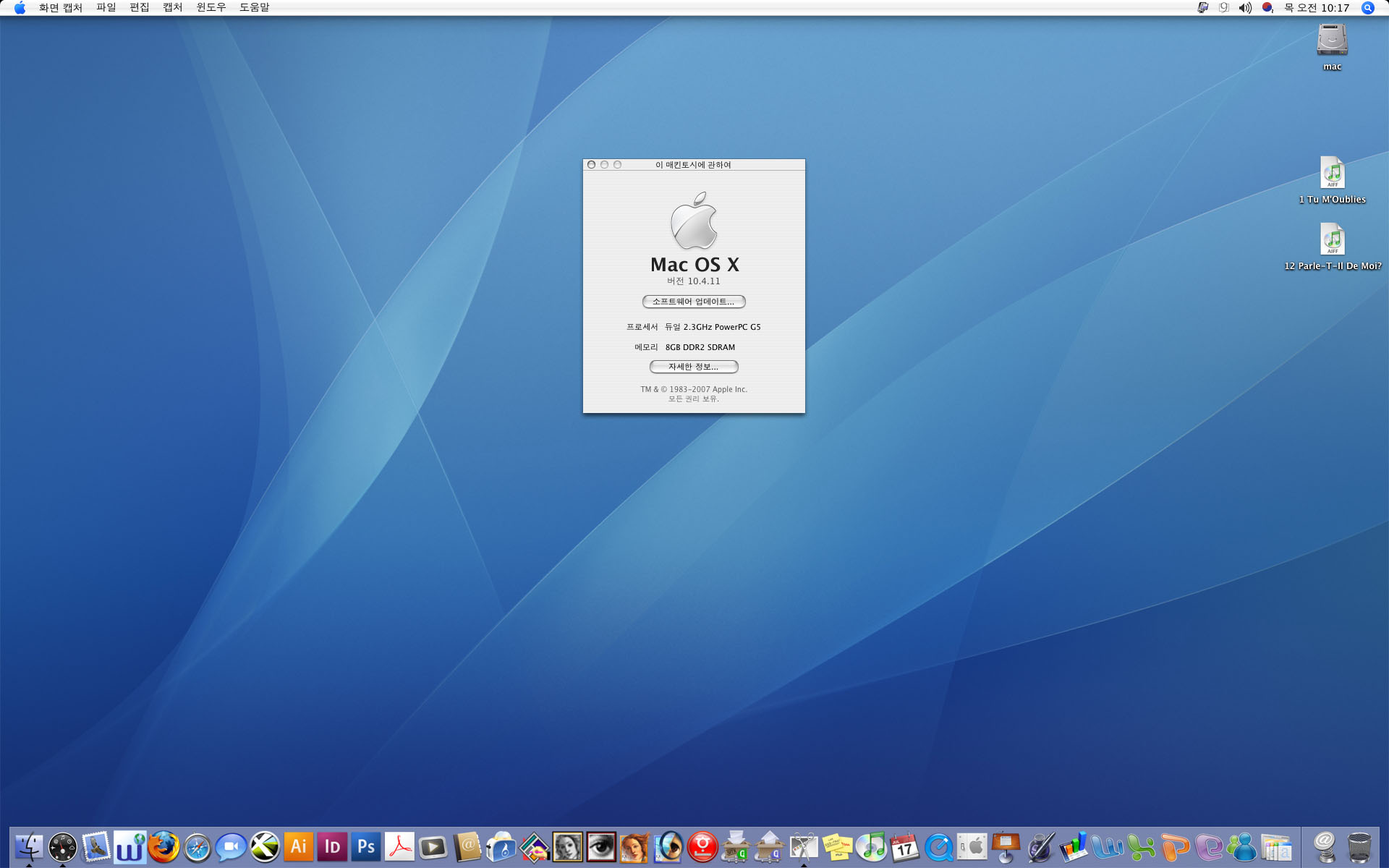The height and width of the screenshot is (868, 1389).
Task: Open the Apple menu
Action: [x=20, y=7]
